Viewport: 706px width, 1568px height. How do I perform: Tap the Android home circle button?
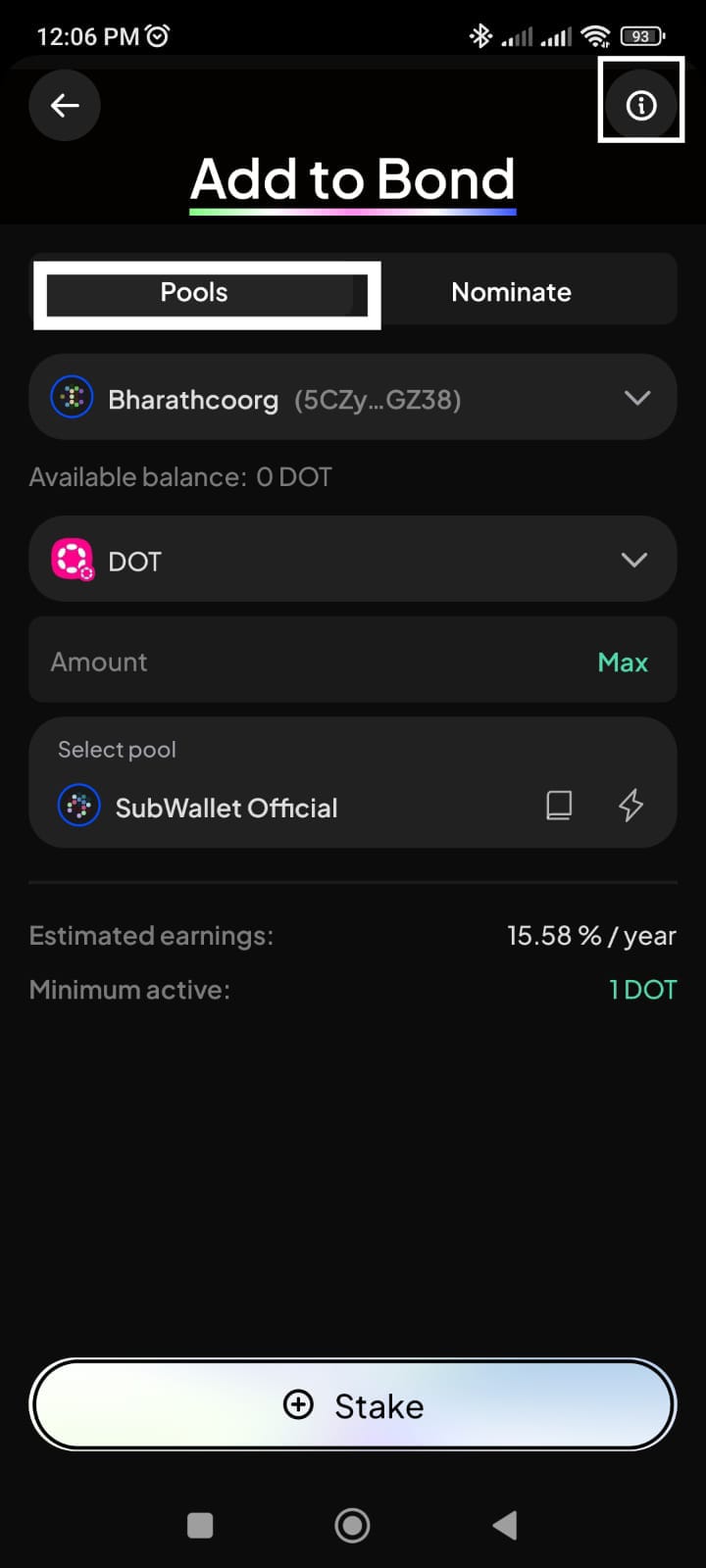click(x=352, y=1525)
